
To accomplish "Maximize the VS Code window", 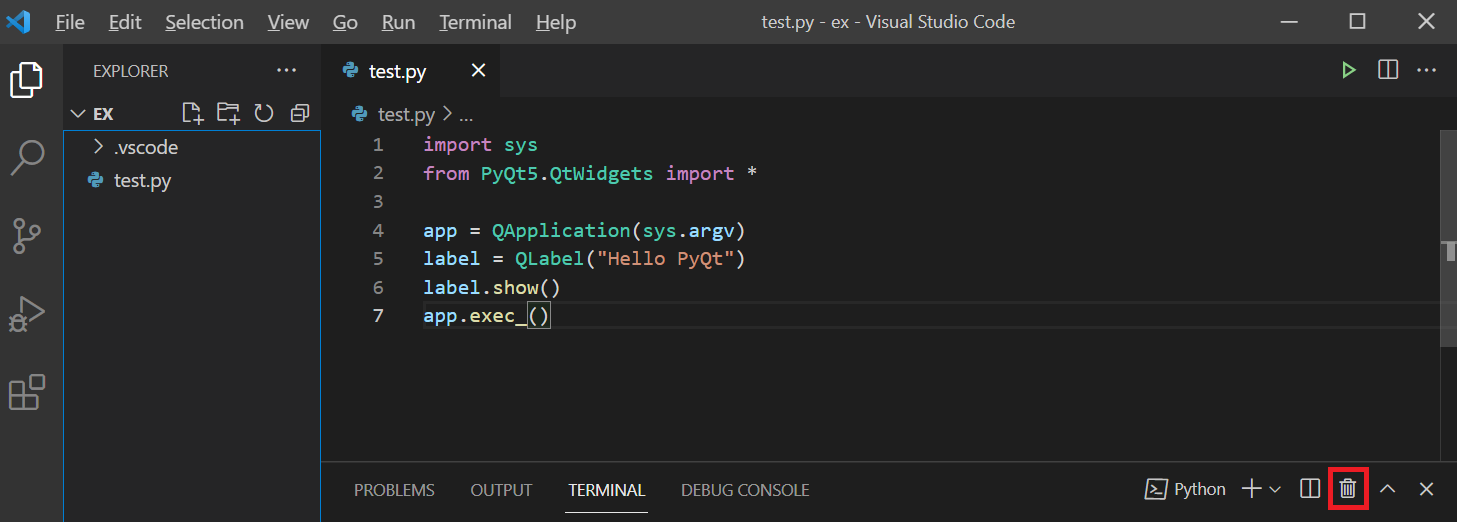I will tap(1357, 21).
